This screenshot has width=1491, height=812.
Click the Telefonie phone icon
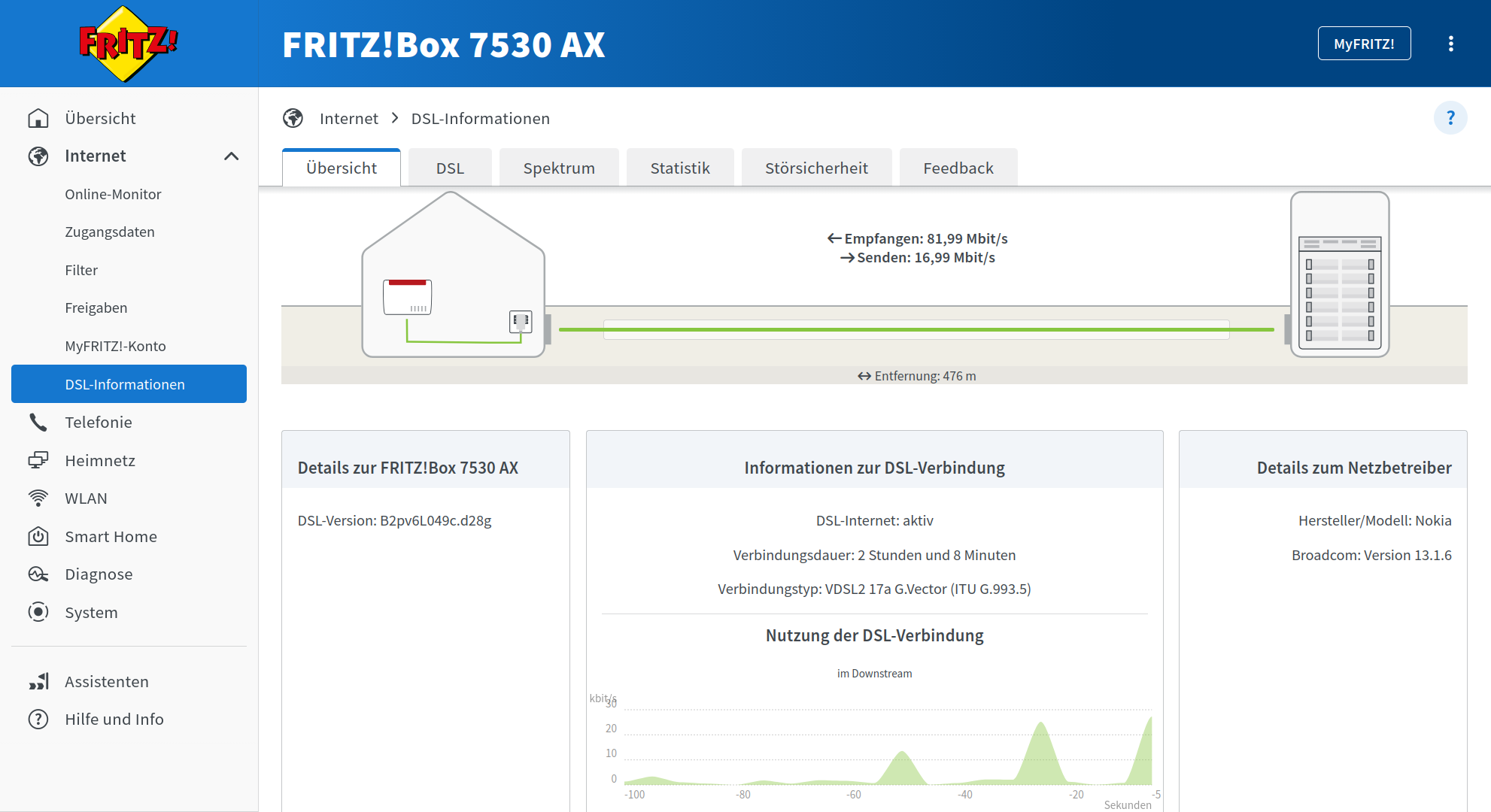pos(38,423)
